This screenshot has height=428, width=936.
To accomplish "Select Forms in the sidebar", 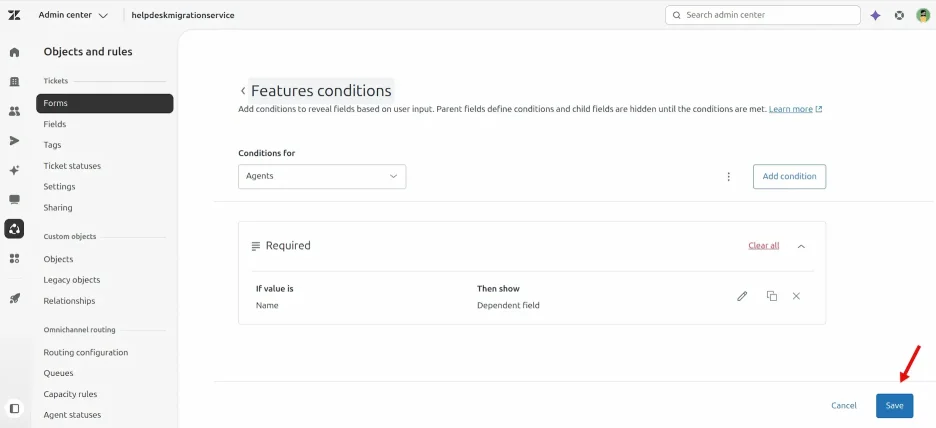I will 104,103.
